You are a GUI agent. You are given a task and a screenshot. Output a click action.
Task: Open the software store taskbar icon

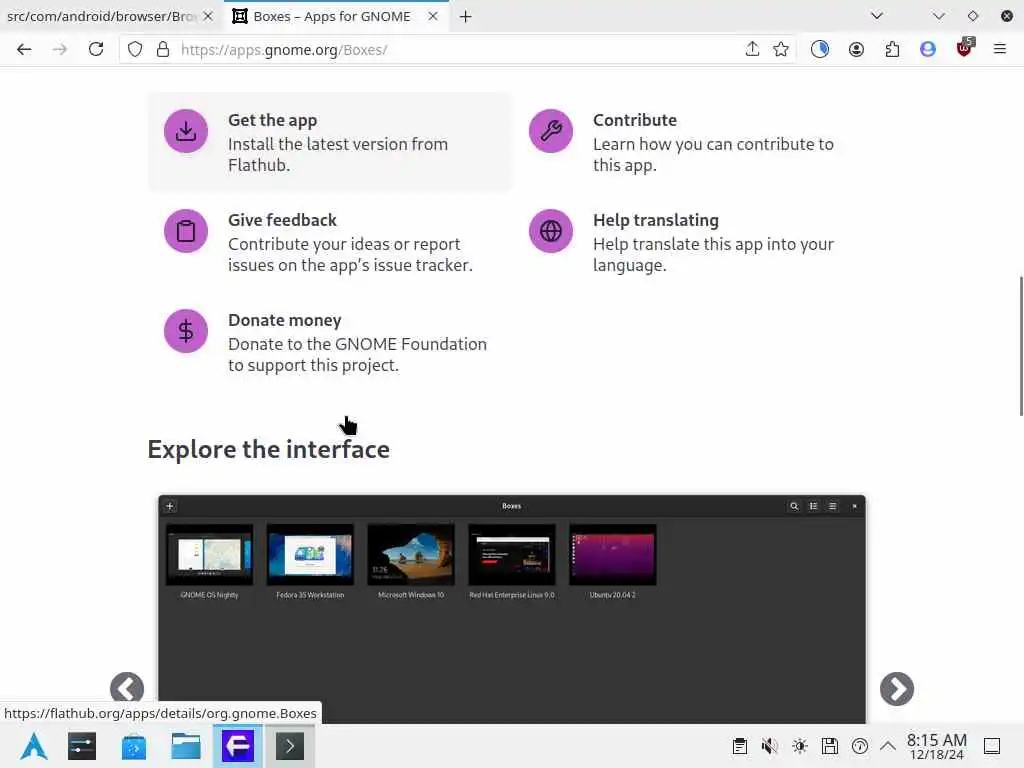pyautogui.click(x=134, y=746)
